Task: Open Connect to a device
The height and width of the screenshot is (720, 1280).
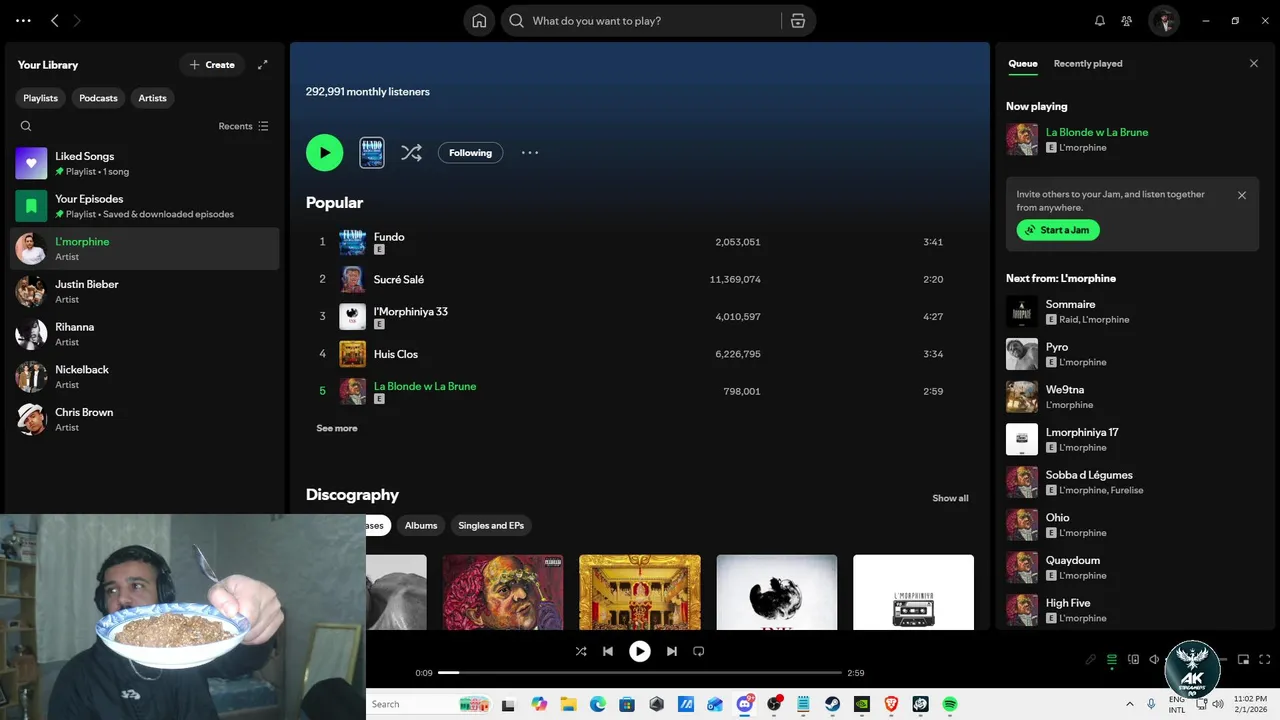Action: pyautogui.click(x=1133, y=660)
